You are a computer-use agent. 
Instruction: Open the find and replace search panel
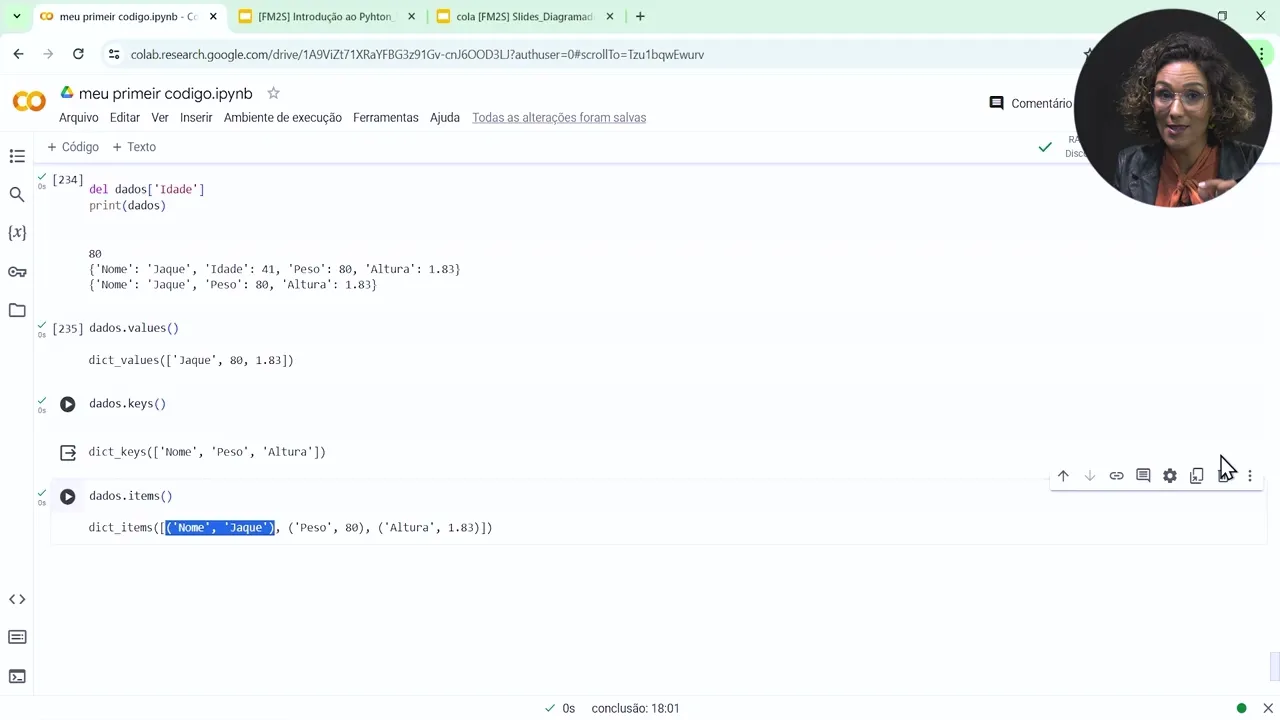pyautogui.click(x=17, y=195)
